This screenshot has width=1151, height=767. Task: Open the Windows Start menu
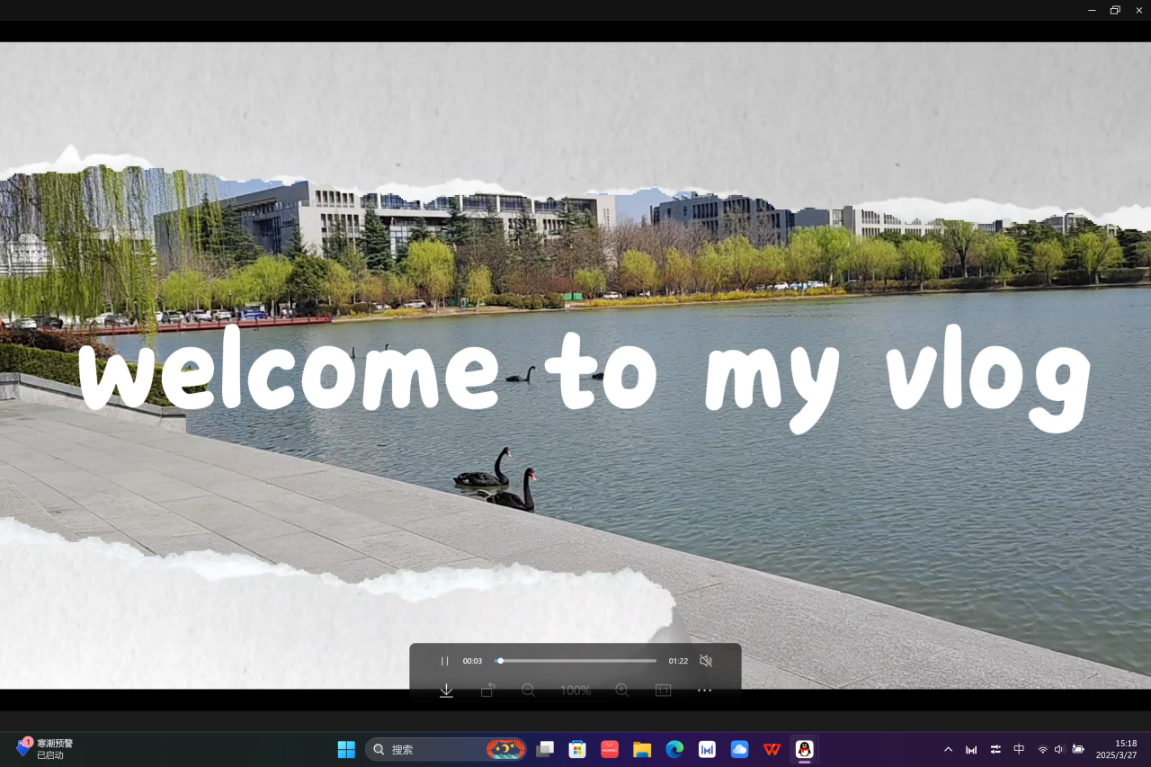click(x=346, y=749)
